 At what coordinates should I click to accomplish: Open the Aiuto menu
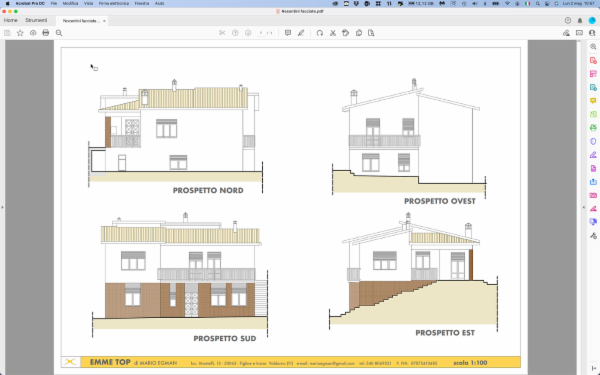160,3
